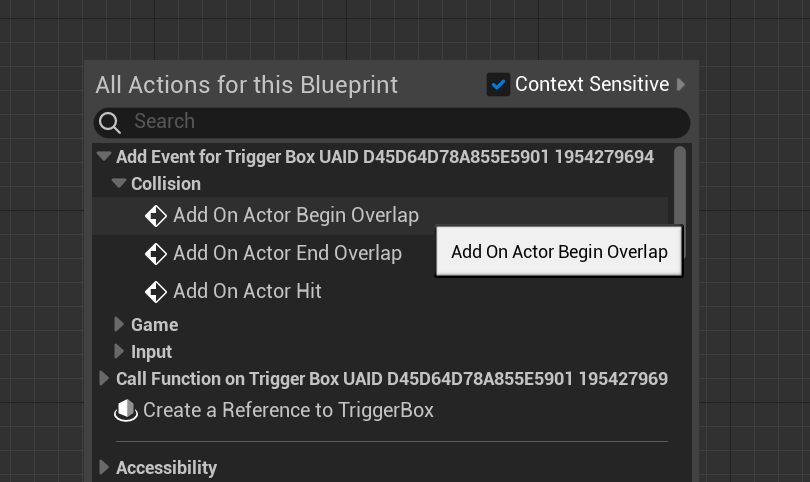Expand Call Function on Trigger Box section
This screenshot has width=810, height=482.
pyautogui.click(x=104, y=379)
